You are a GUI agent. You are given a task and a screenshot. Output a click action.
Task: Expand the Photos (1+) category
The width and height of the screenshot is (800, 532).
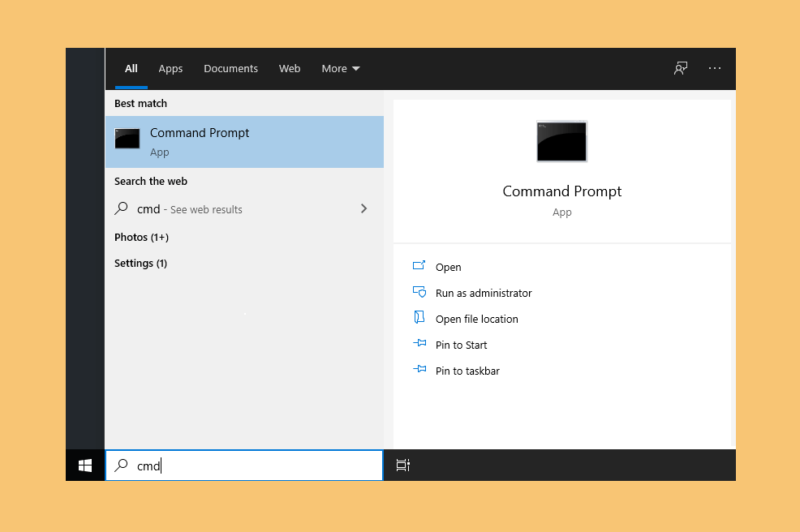[141, 237]
